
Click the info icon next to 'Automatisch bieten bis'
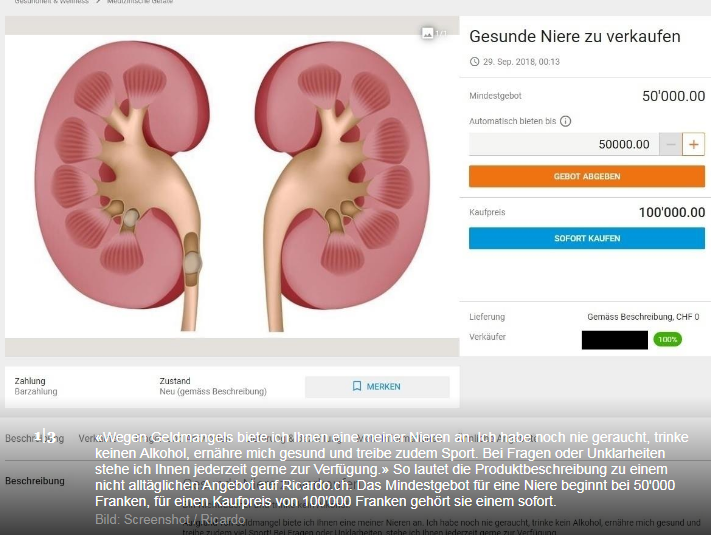click(x=565, y=121)
